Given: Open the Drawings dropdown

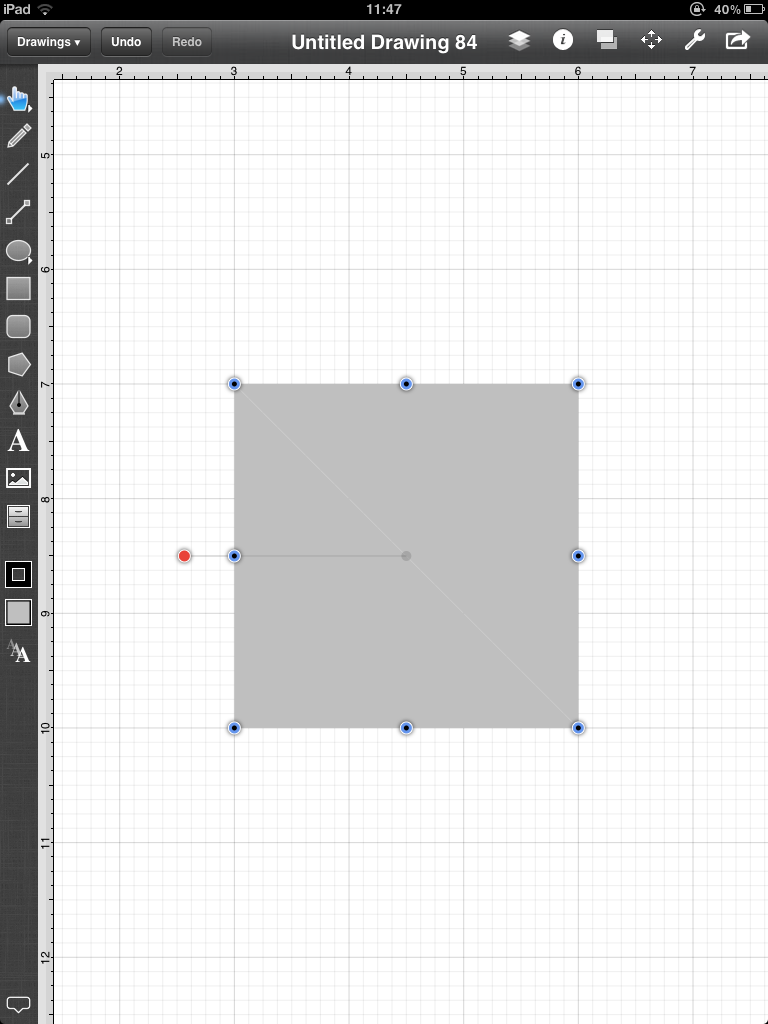Looking at the screenshot, I should coord(49,42).
